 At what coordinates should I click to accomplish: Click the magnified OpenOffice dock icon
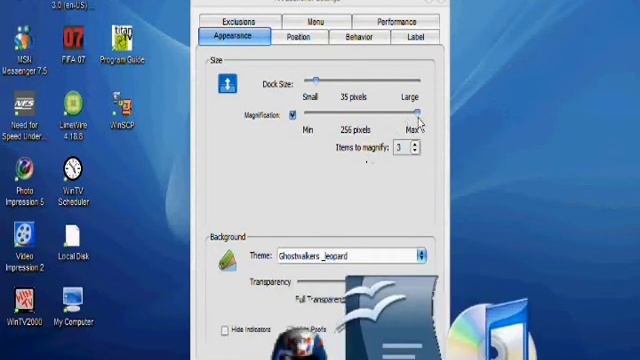(x=391, y=318)
